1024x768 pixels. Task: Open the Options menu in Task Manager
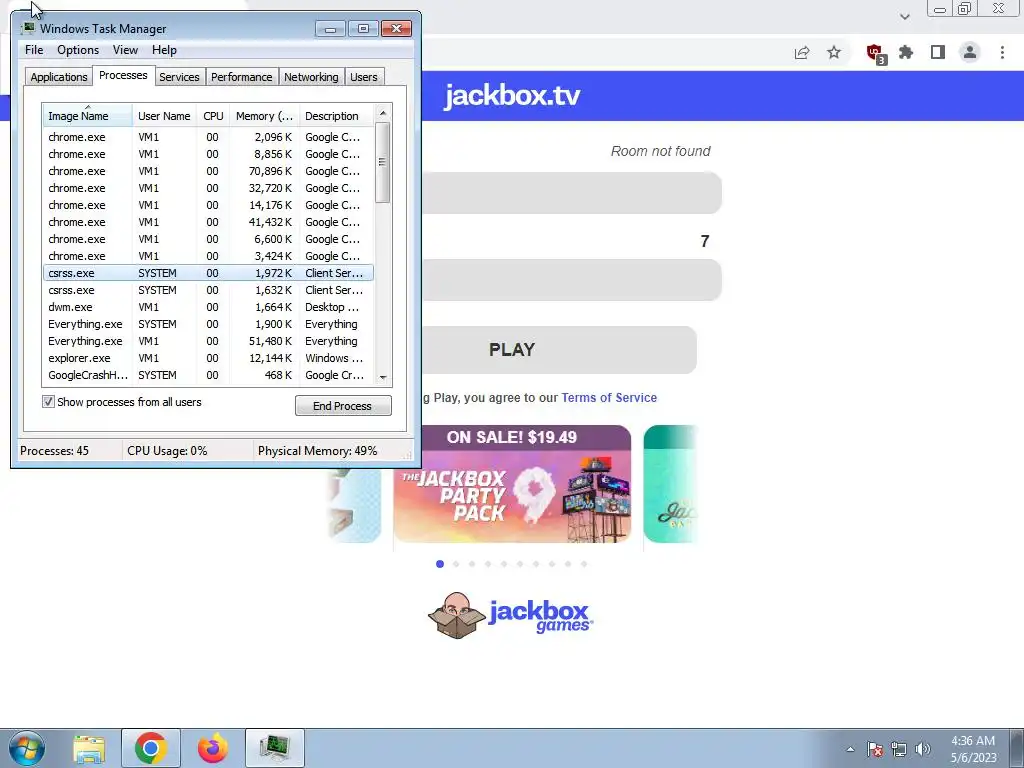pos(78,50)
